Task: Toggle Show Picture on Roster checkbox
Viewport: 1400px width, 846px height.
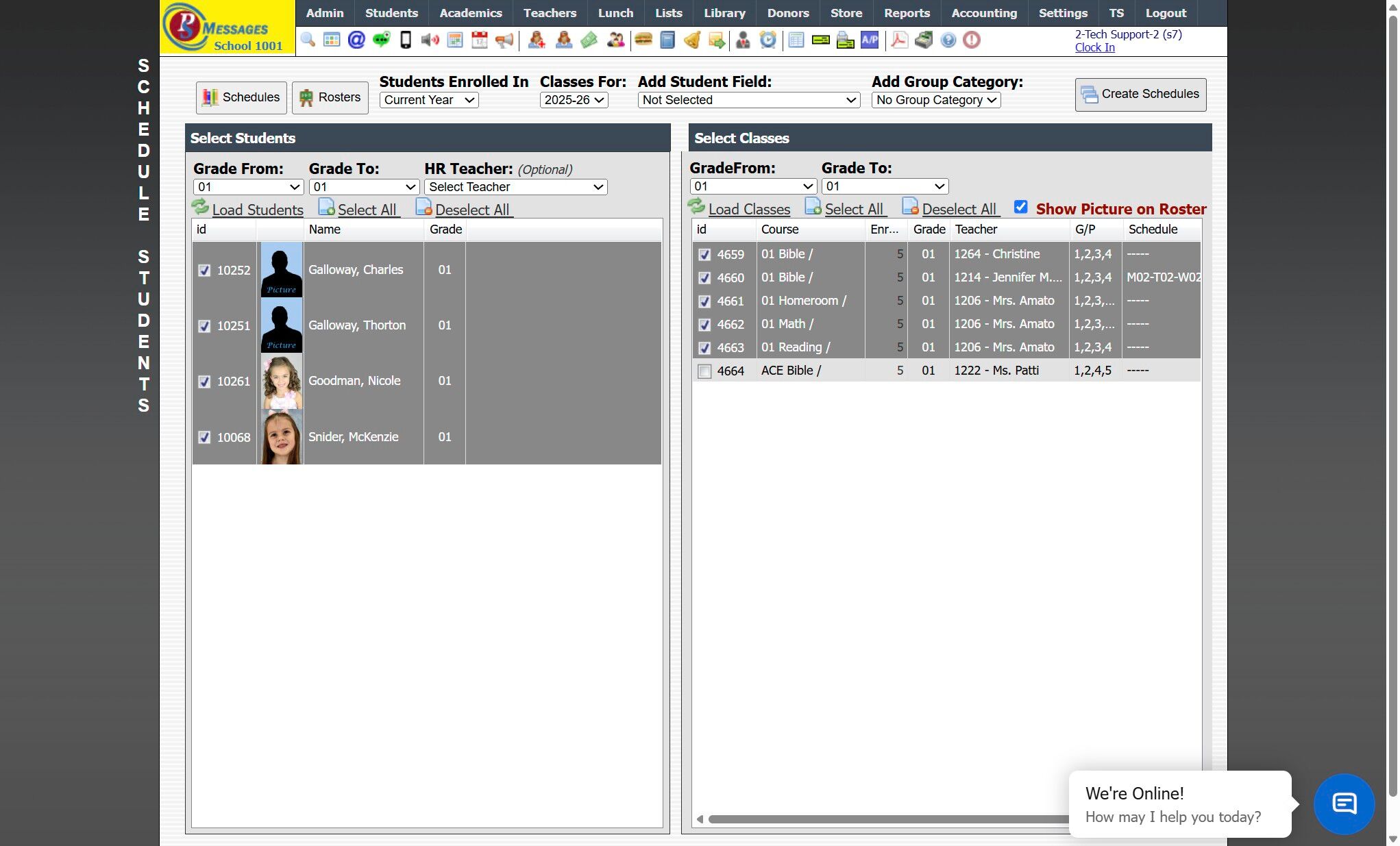Action: click(x=1020, y=207)
